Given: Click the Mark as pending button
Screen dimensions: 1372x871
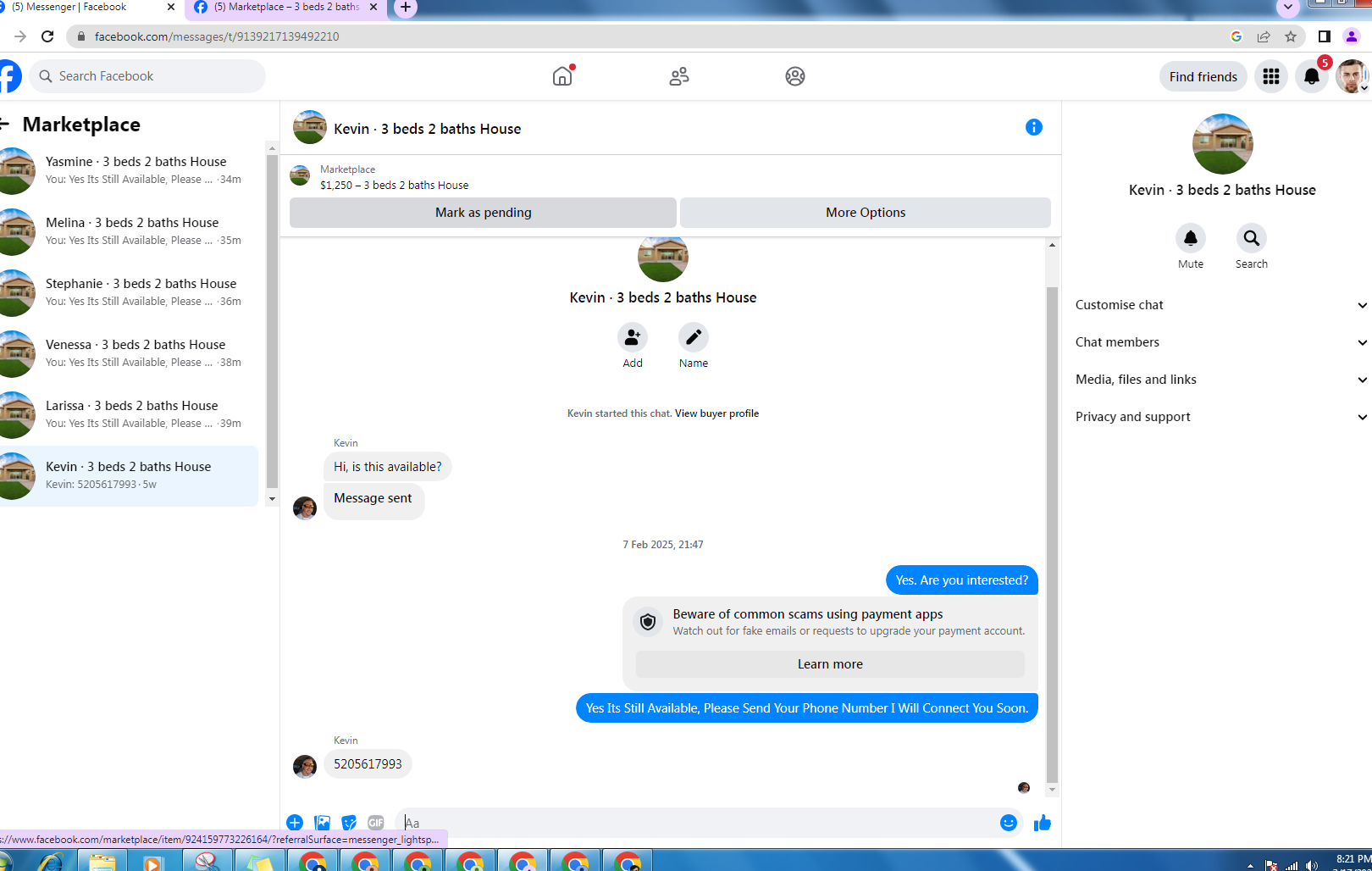Looking at the screenshot, I should tap(483, 213).
